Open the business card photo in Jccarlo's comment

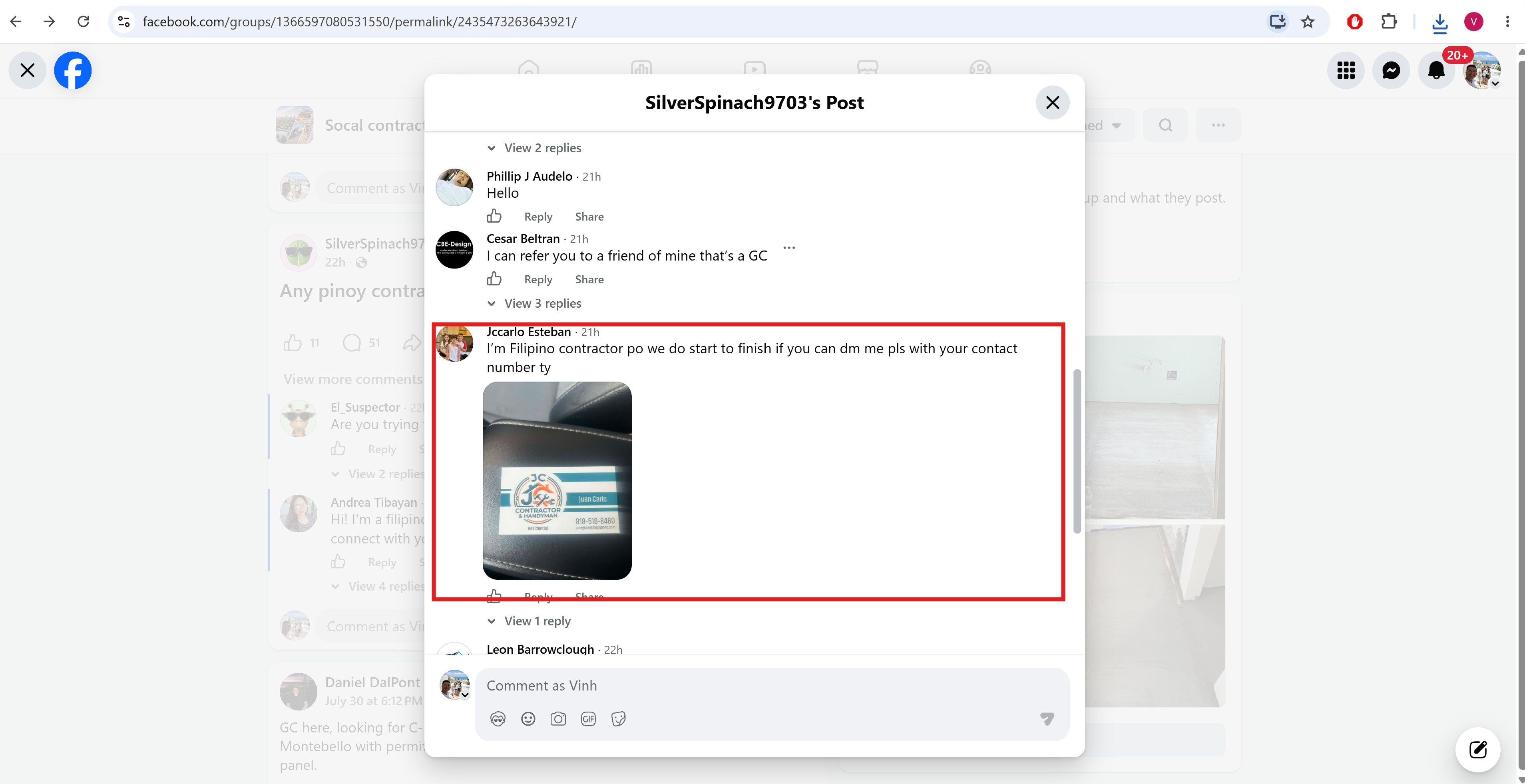click(x=557, y=481)
